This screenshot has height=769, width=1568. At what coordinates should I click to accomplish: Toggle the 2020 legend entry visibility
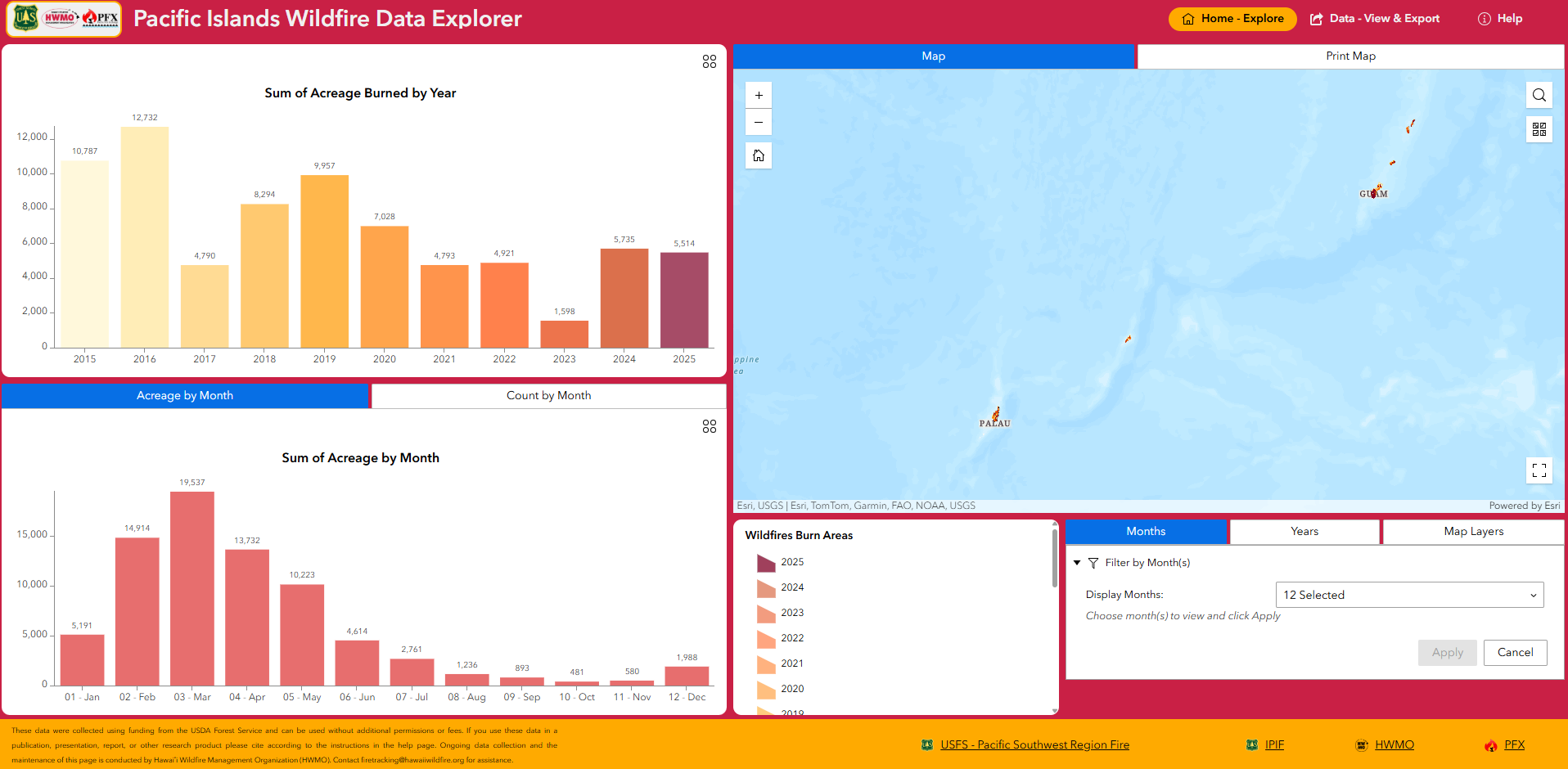(791, 689)
